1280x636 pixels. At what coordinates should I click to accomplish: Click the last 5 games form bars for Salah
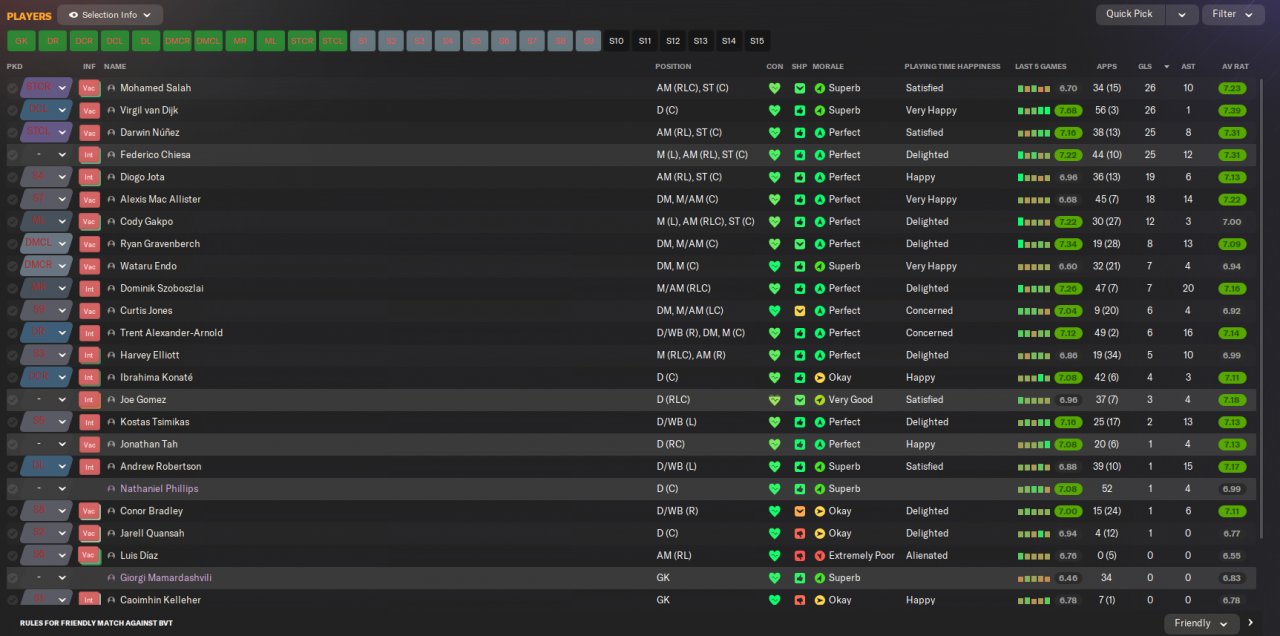coord(1035,88)
